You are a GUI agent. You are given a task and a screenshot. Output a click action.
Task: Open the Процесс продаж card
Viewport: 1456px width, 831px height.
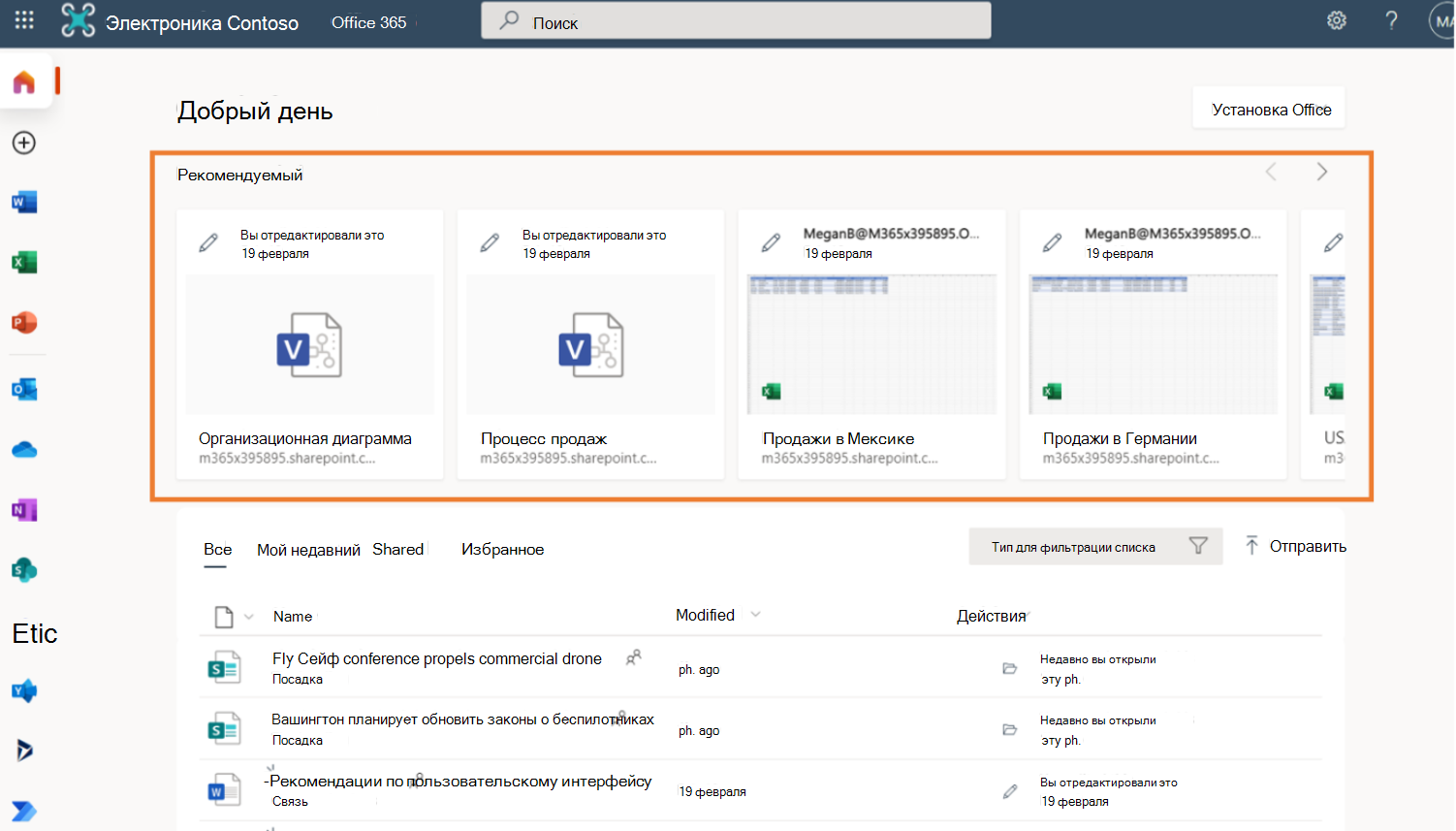(x=590, y=344)
